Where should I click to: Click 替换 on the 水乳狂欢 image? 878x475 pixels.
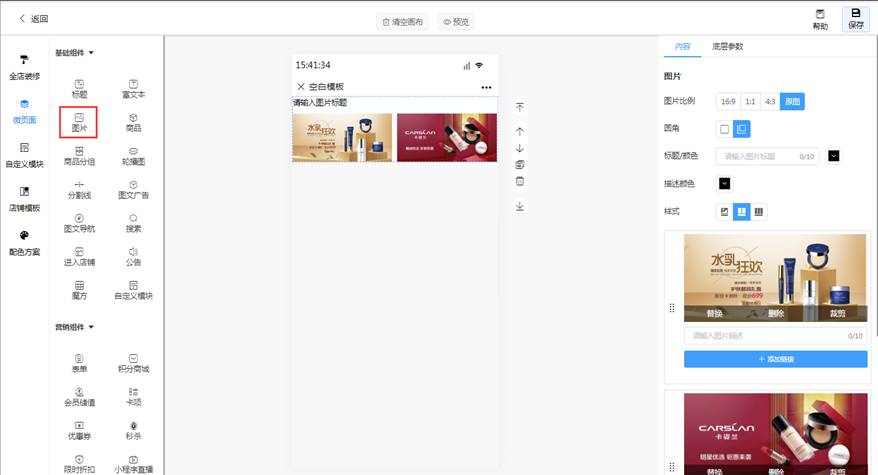(x=714, y=314)
